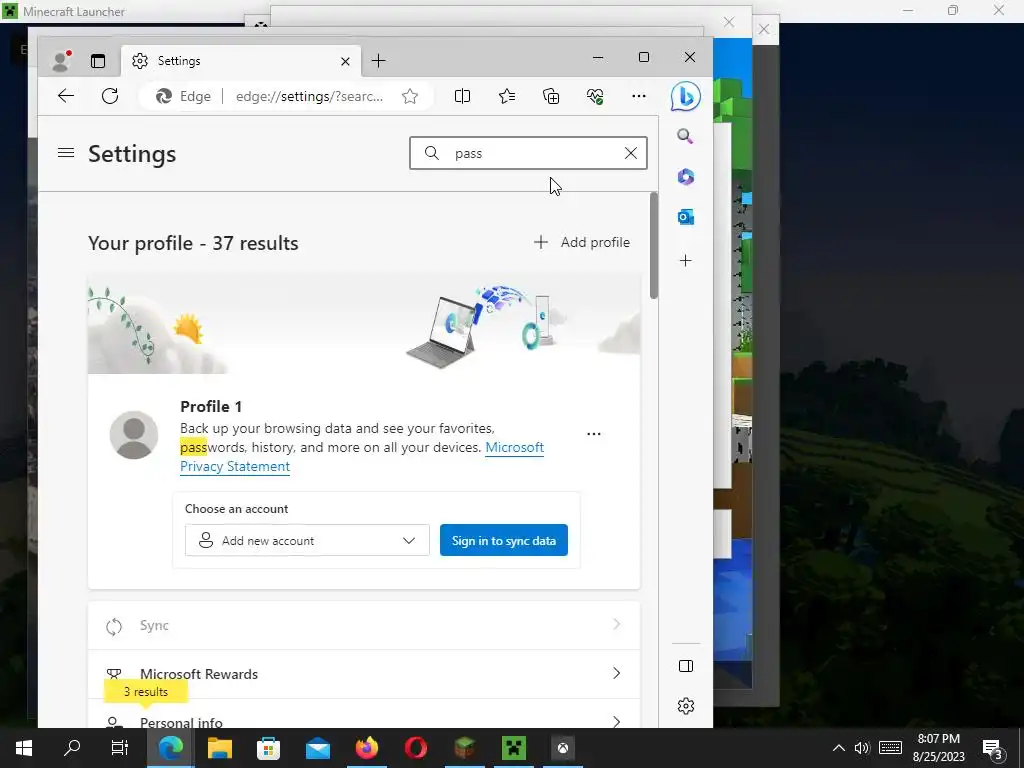
Task: Open the Sync settings row
Action: click(x=364, y=625)
